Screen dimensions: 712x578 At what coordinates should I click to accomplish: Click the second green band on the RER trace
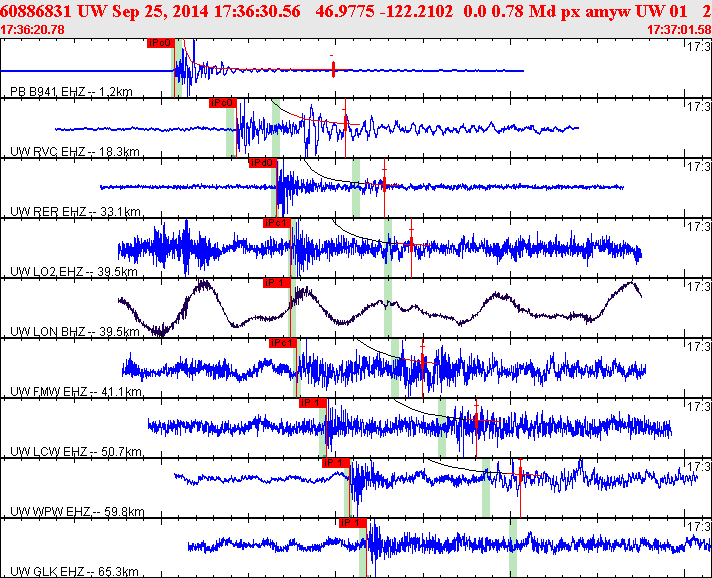pos(356,188)
